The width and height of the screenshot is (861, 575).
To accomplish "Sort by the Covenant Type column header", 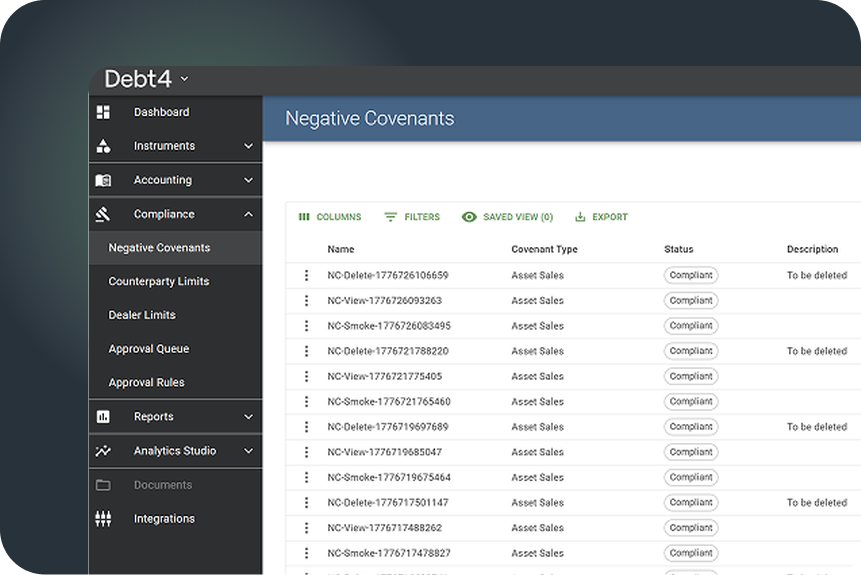I will click(544, 249).
